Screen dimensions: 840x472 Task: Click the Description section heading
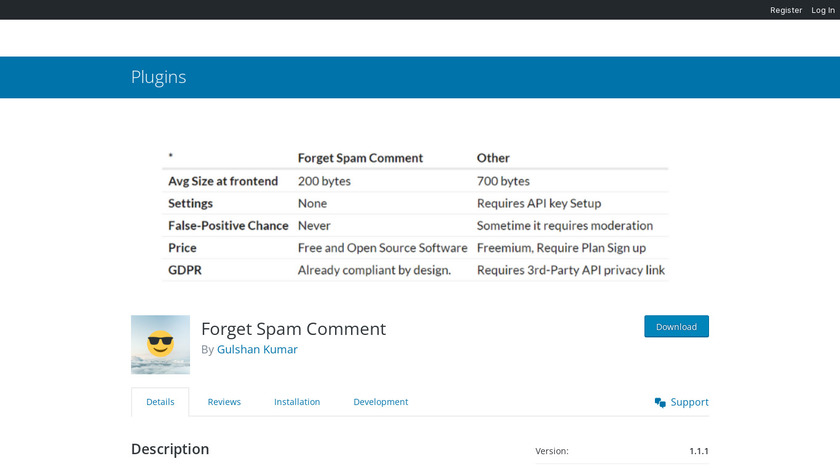coord(170,449)
